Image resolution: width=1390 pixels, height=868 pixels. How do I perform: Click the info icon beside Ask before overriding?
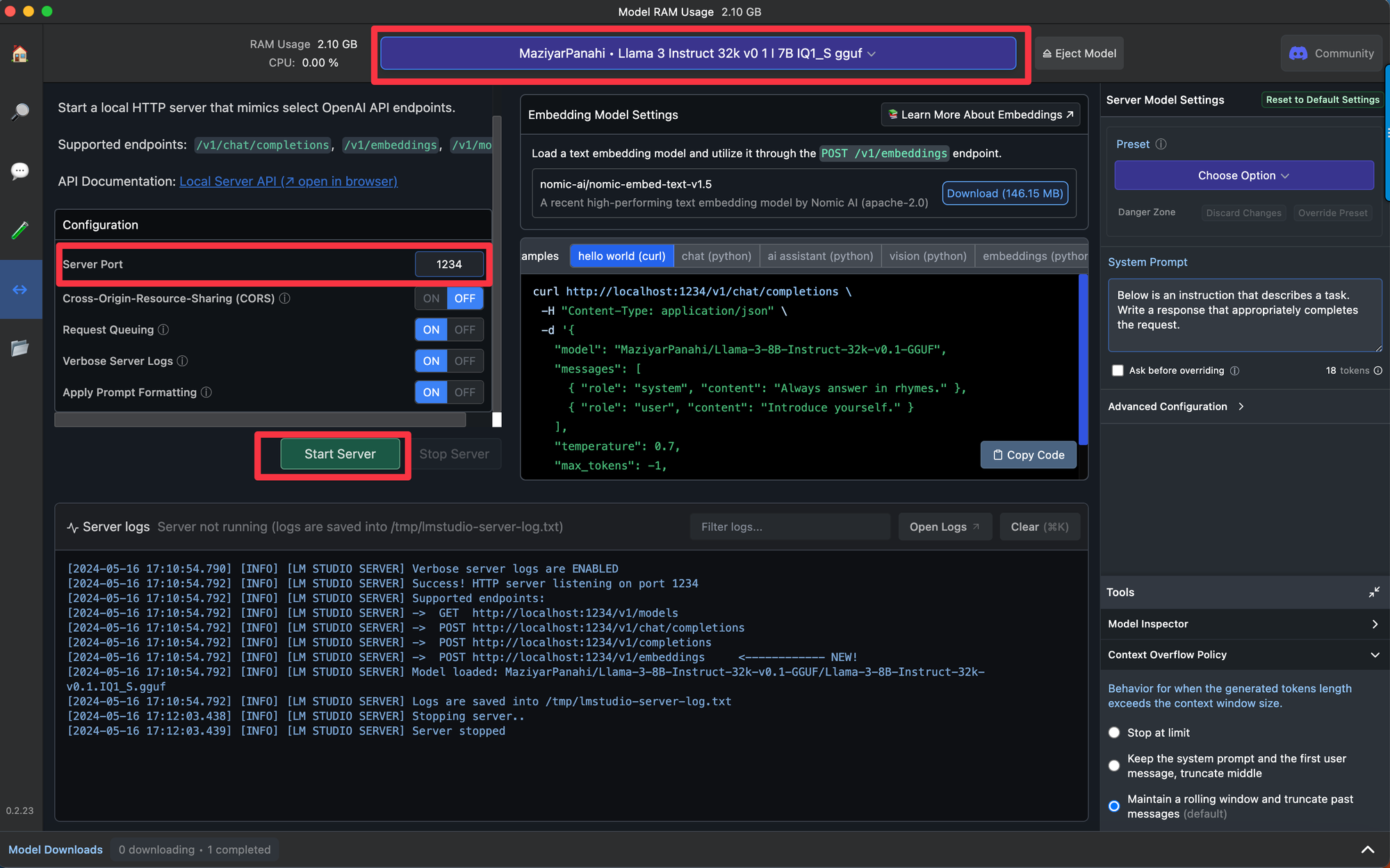click(x=1235, y=370)
